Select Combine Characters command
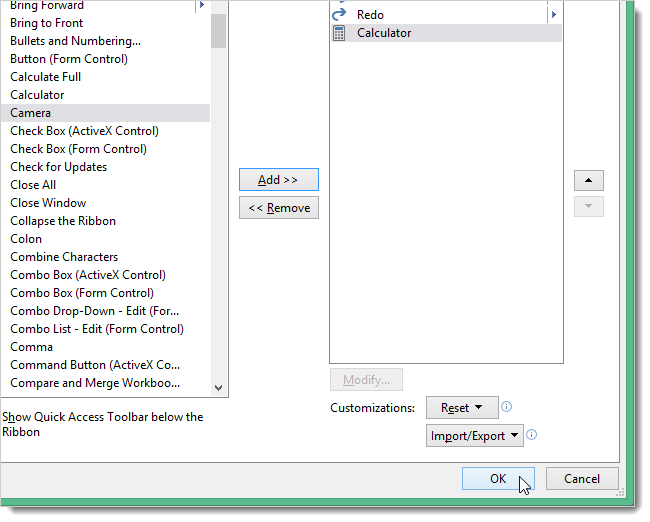Image resolution: width=650 pixels, height=522 pixels. tap(105, 257)
